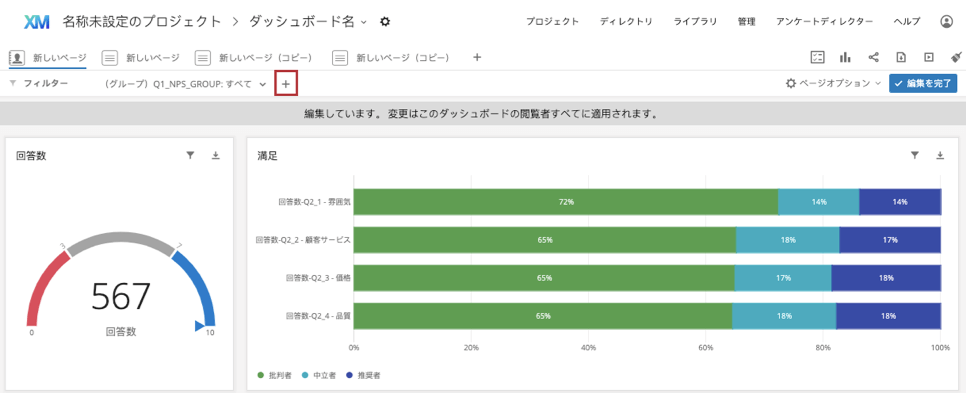Select the second 新しいページ tab
Viewport: 966px width, 393px height.
coord(140,58)
